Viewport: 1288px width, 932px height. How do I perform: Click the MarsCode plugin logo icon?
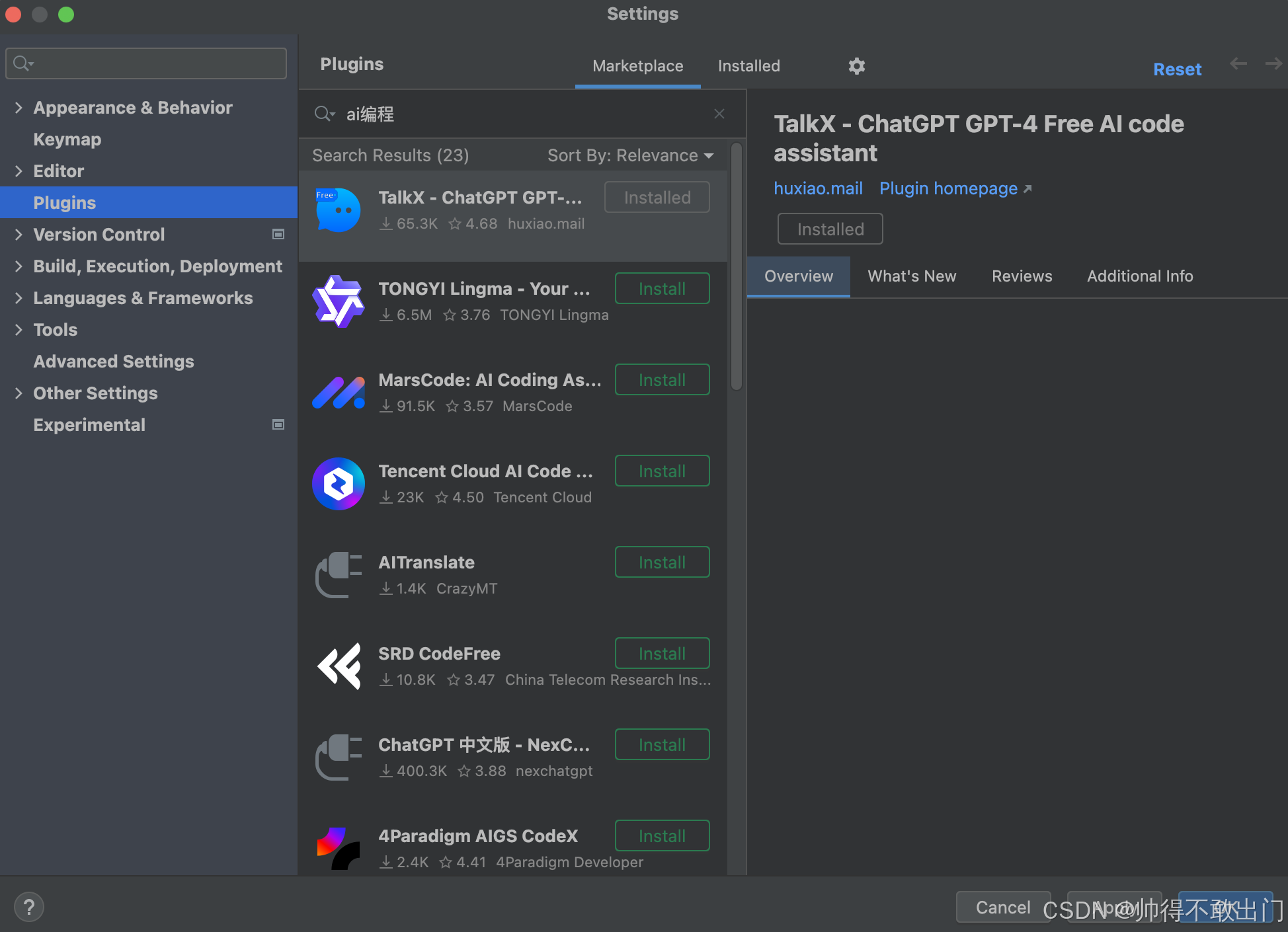click(x=338, y=393)
